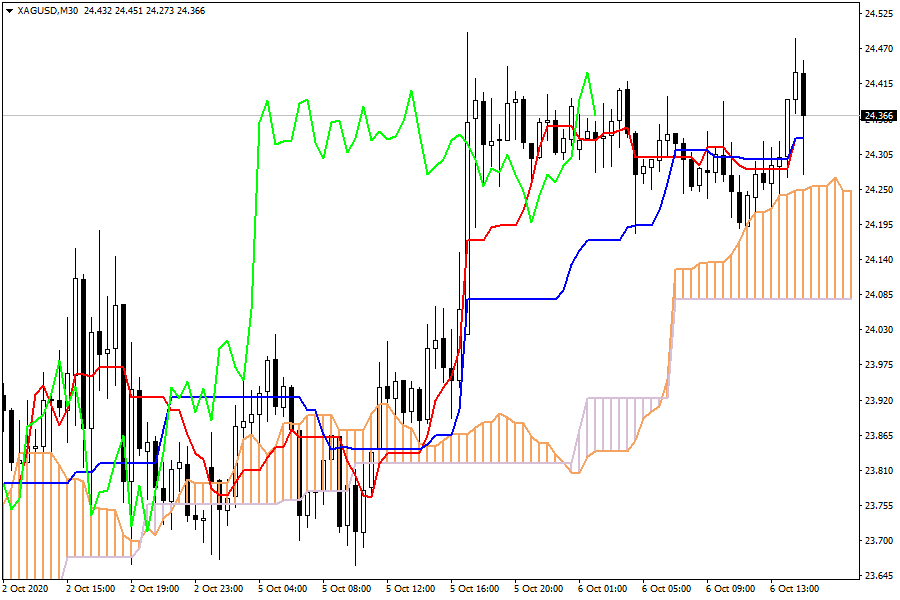Click the 5 Oct 12:00 time label
The image size is (900, 600).
click(411, 588)
